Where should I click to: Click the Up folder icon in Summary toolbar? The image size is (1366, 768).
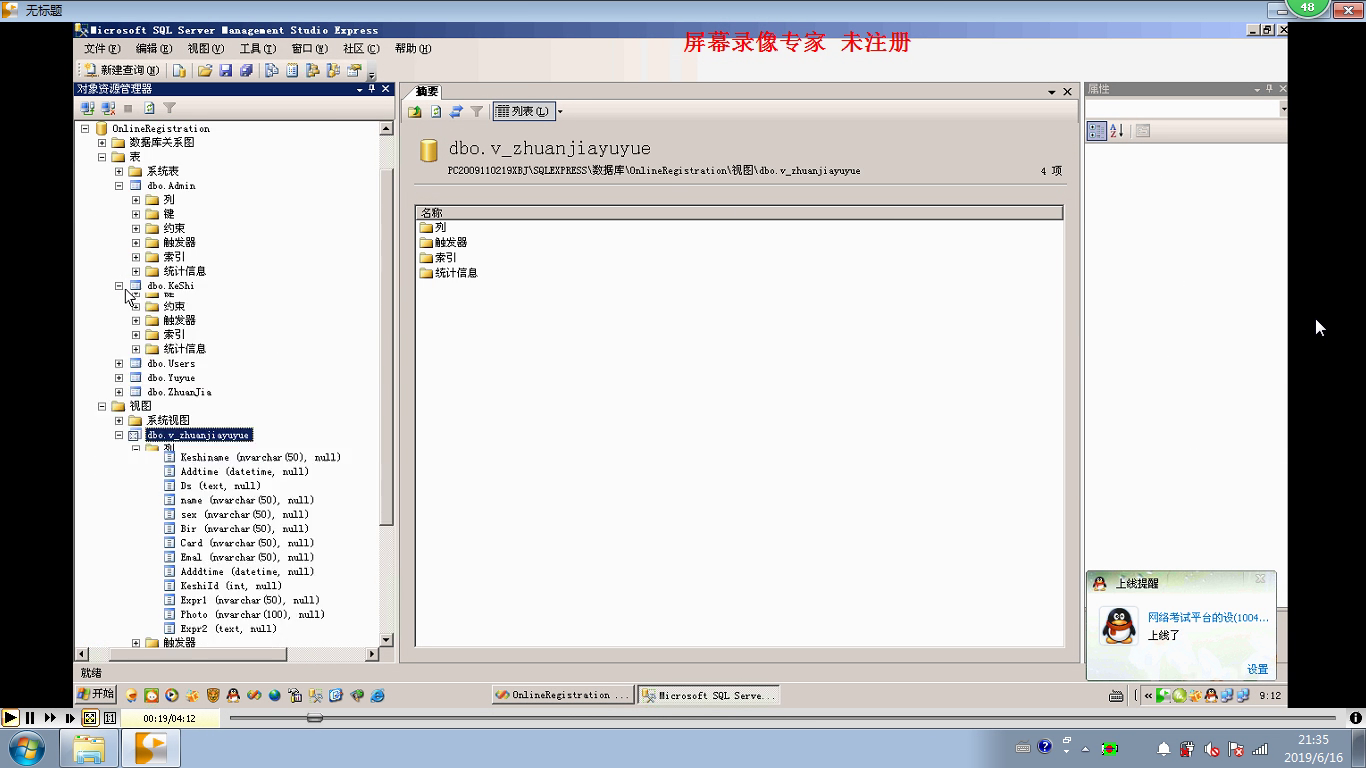(x=415, y=111)
